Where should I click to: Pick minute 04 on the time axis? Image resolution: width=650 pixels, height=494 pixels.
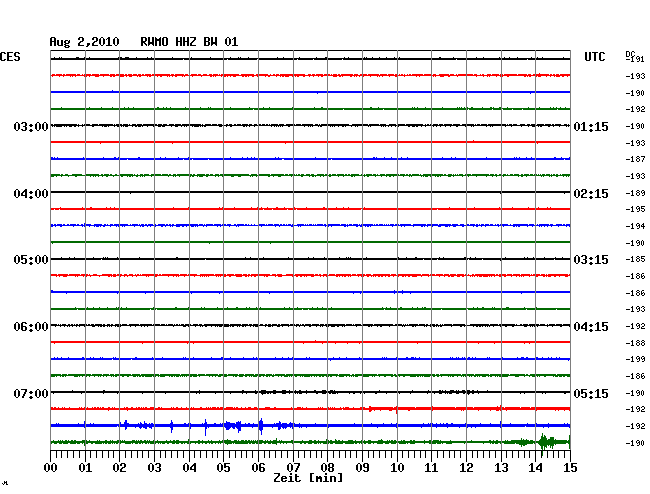(x=189, y=467)
